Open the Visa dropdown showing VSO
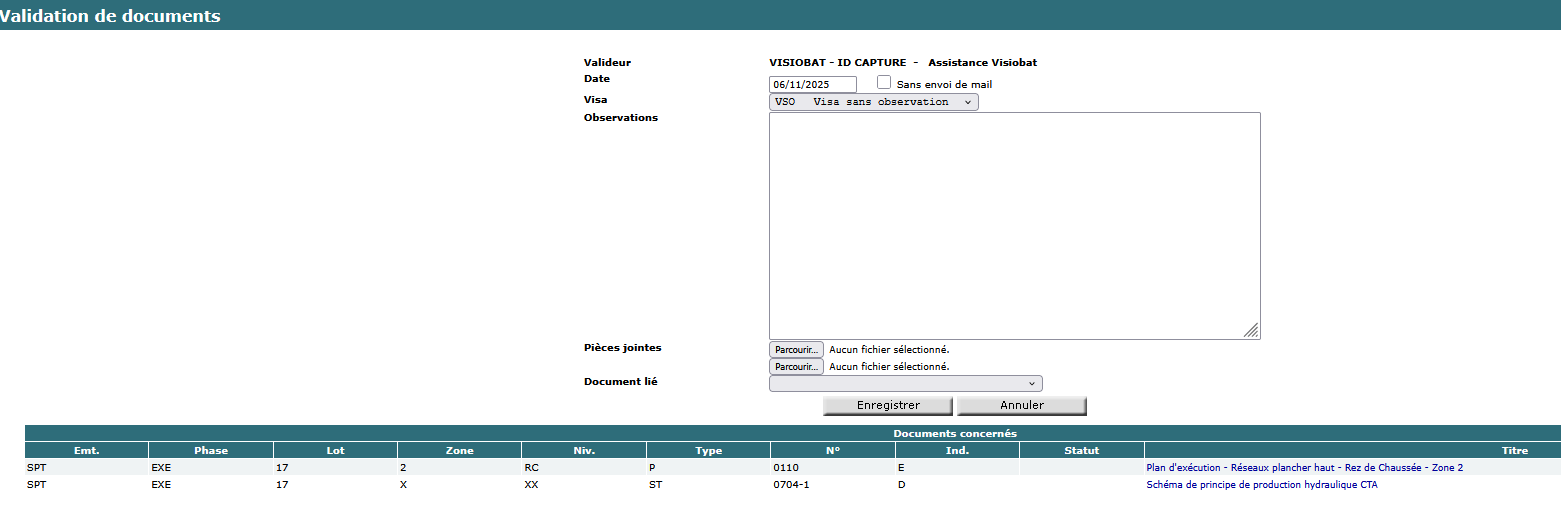1561x514 pixels. point(873,102)
